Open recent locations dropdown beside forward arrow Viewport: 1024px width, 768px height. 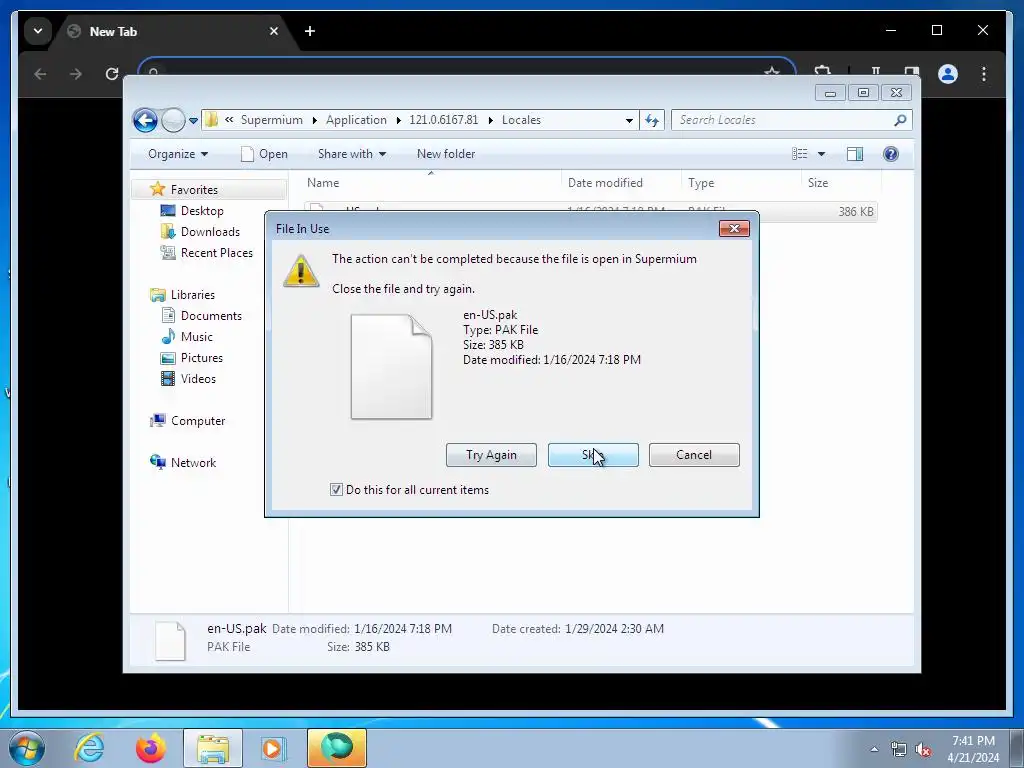(193, 121)
